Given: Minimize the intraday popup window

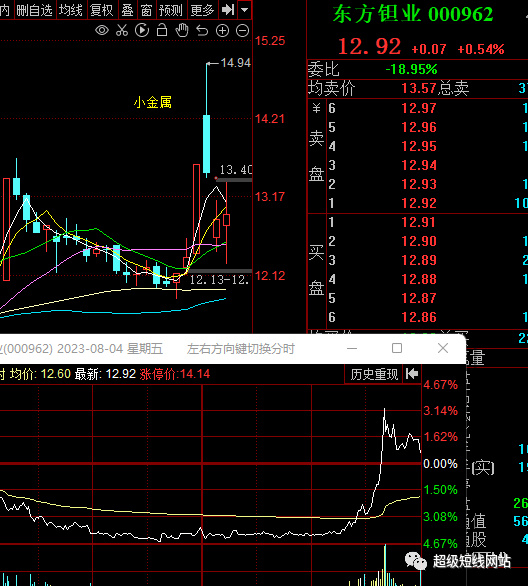Looking at the screenshot, I should click(x=352, y=348).
